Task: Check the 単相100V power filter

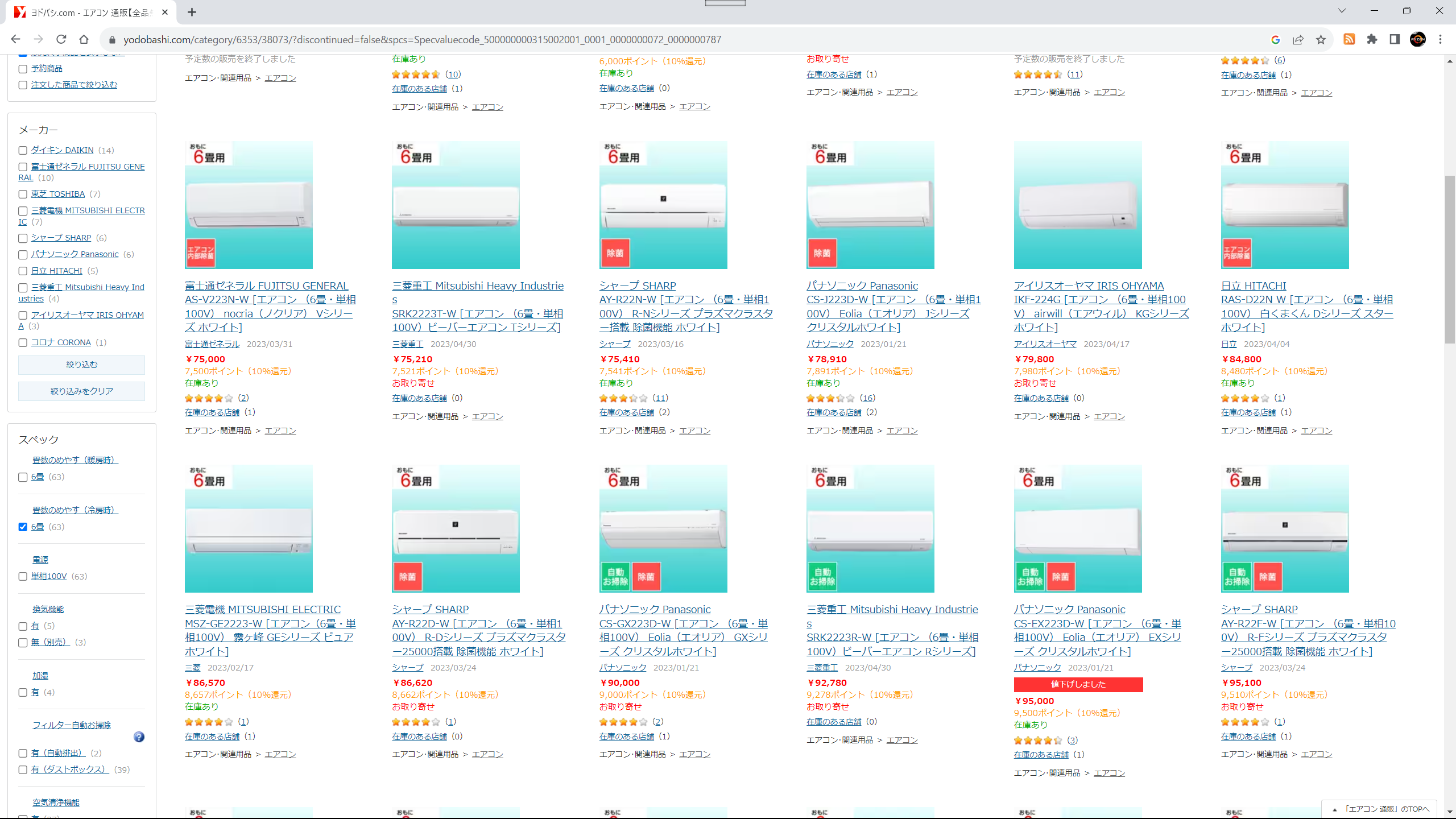Action: (x=23, y=577)
